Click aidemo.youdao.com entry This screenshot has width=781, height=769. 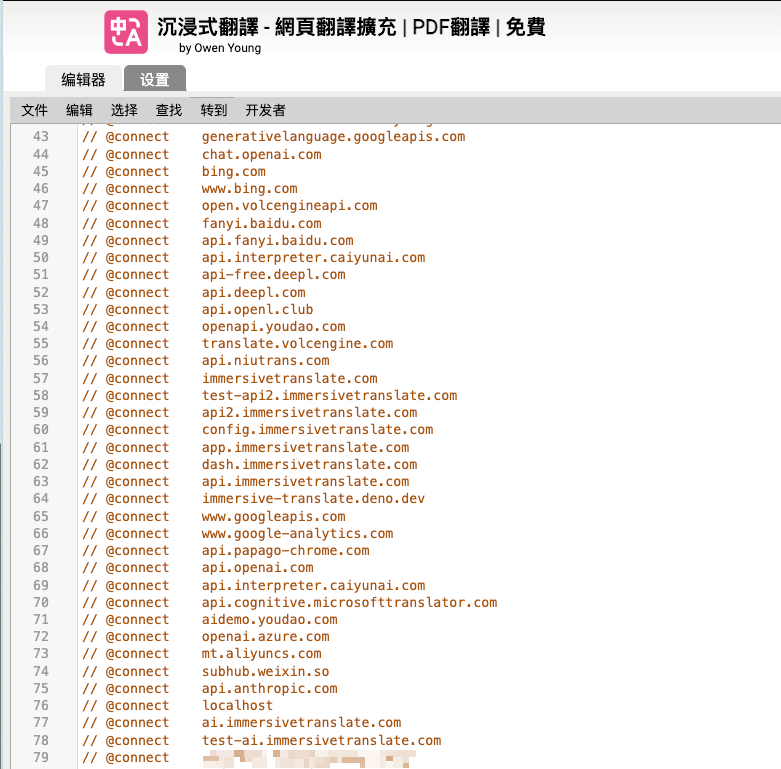[269, 619]
